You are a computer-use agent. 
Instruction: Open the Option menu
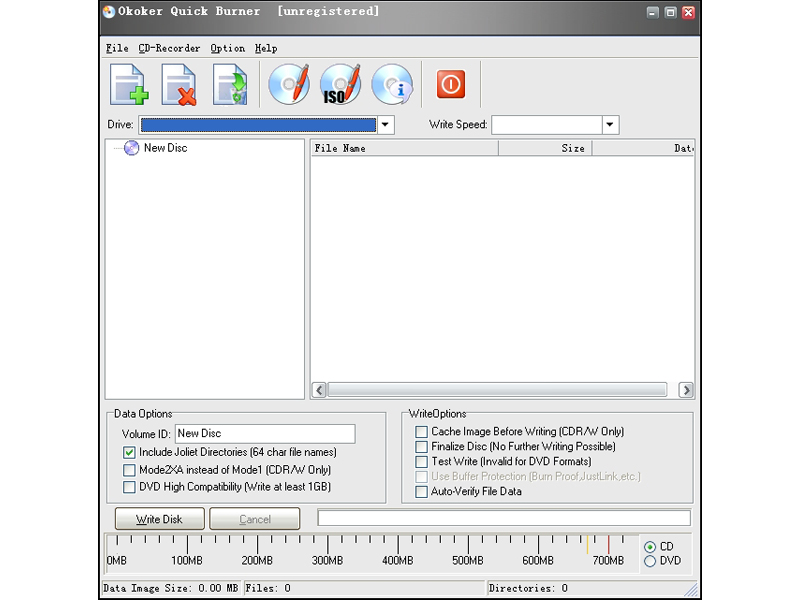pos(228,48)
